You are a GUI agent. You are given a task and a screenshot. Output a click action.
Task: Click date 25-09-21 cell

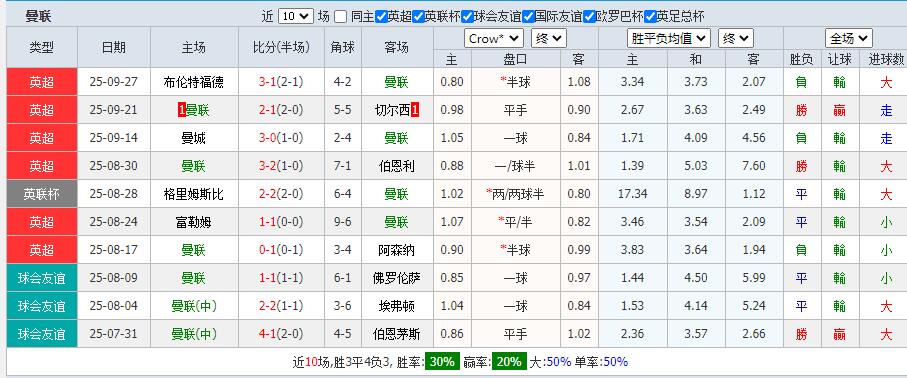point(114,110)
